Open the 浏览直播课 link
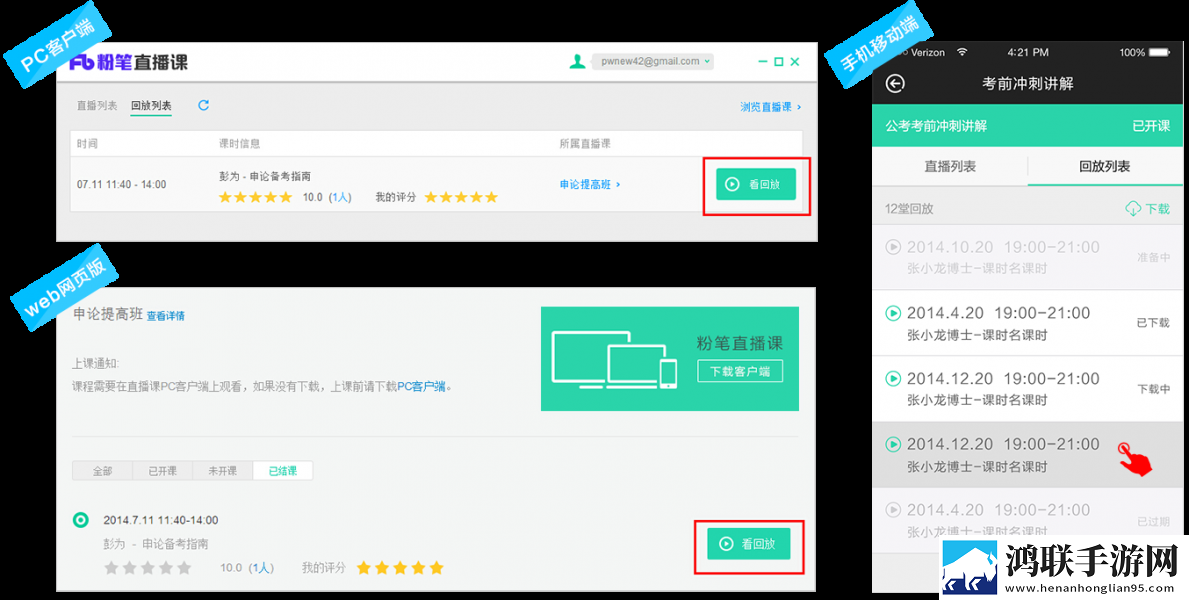 (770, 107)
